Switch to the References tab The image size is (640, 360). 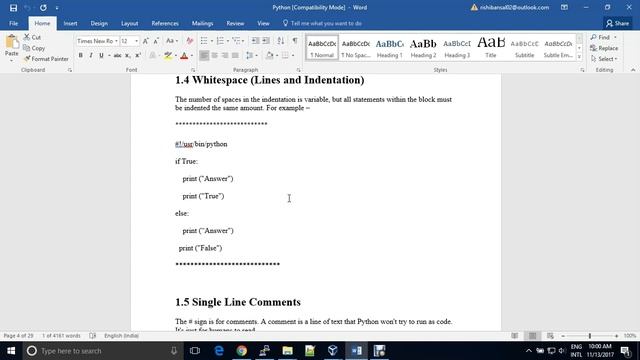165,23
